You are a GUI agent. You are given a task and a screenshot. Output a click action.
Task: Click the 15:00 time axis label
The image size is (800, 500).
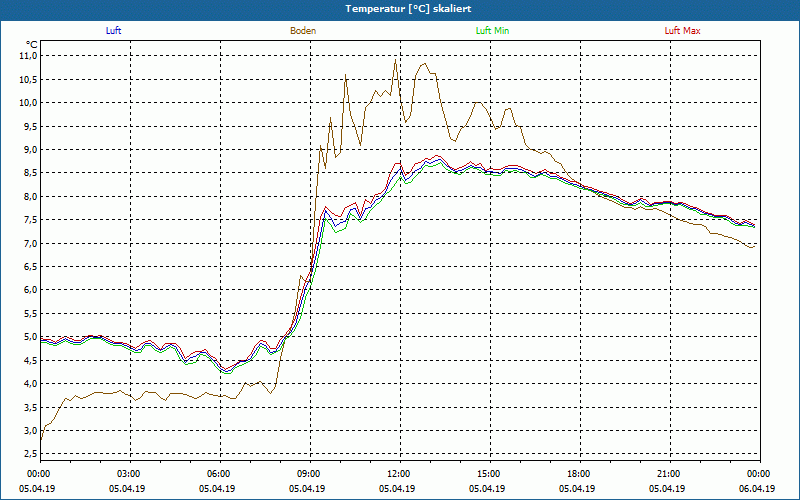click(x=490, y=474)
